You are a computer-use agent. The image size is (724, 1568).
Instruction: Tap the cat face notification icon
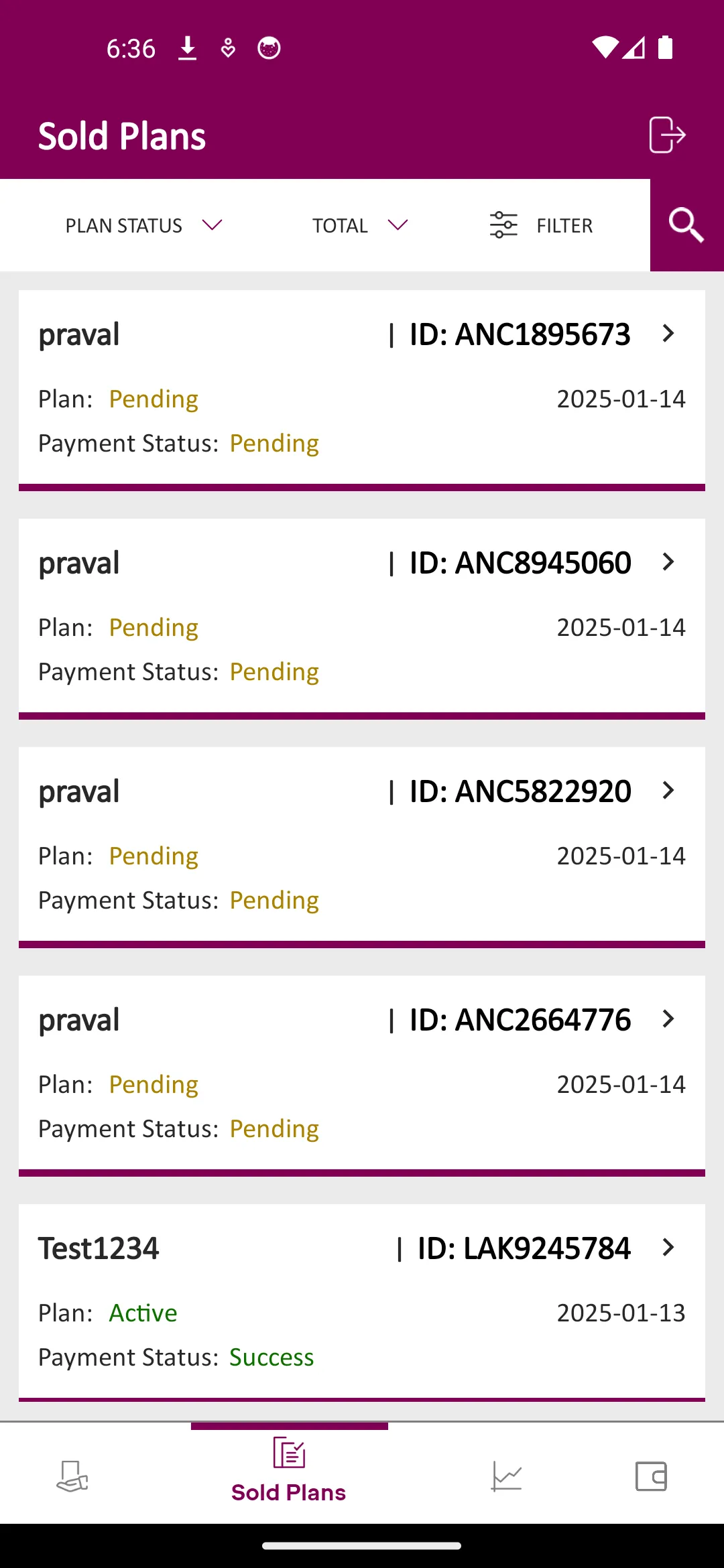[269, 48]
